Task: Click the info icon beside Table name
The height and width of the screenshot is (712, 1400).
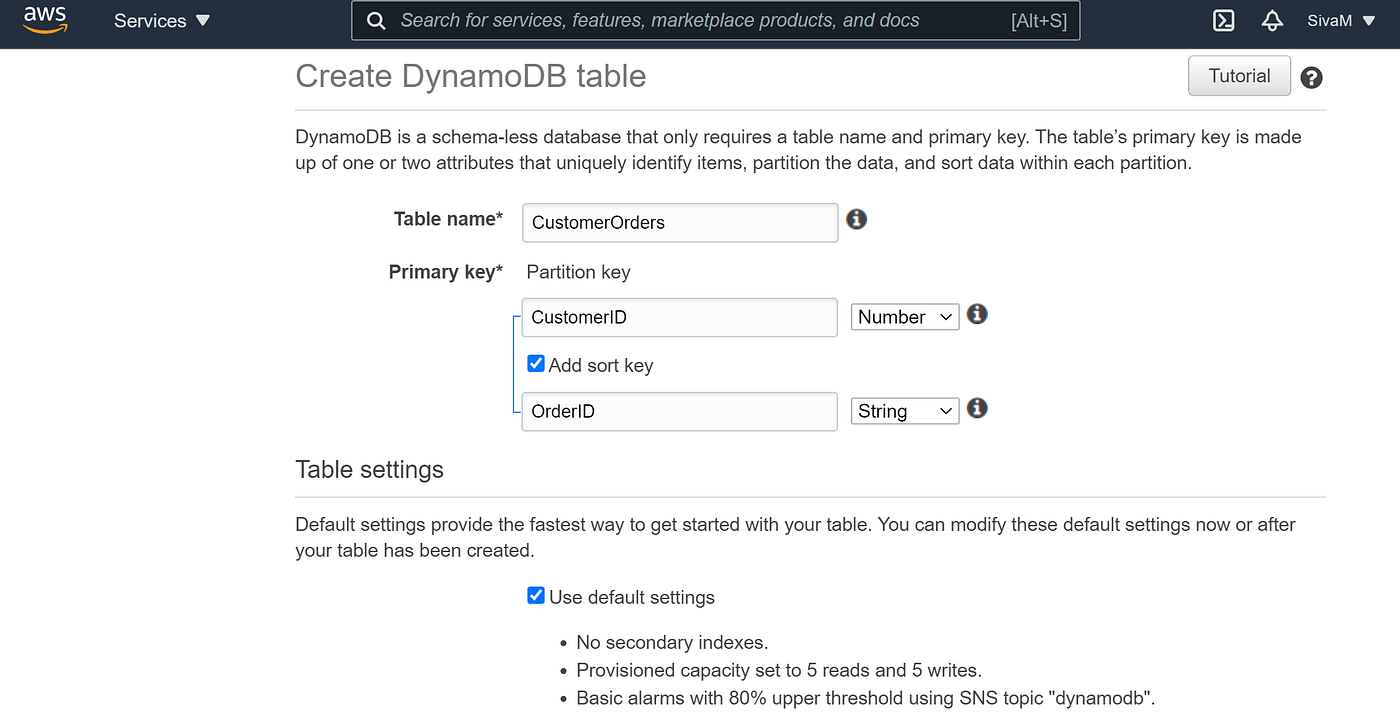Action: 856,219
